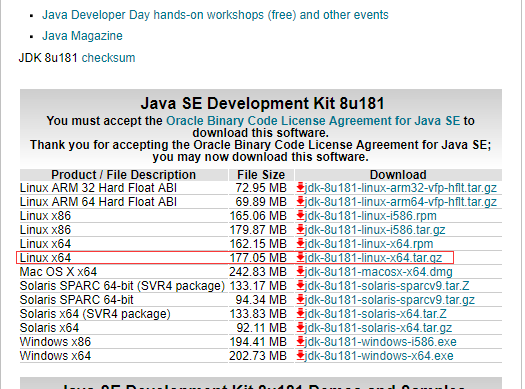525x389 pixels.
Task: Download jdk-8u181-solaris-x64.tar.gz file link
Action: 378,328
